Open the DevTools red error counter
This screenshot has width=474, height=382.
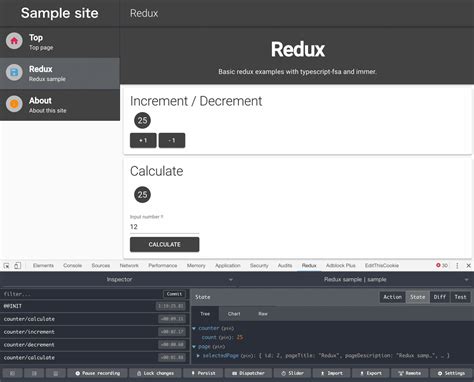(442, 265)
